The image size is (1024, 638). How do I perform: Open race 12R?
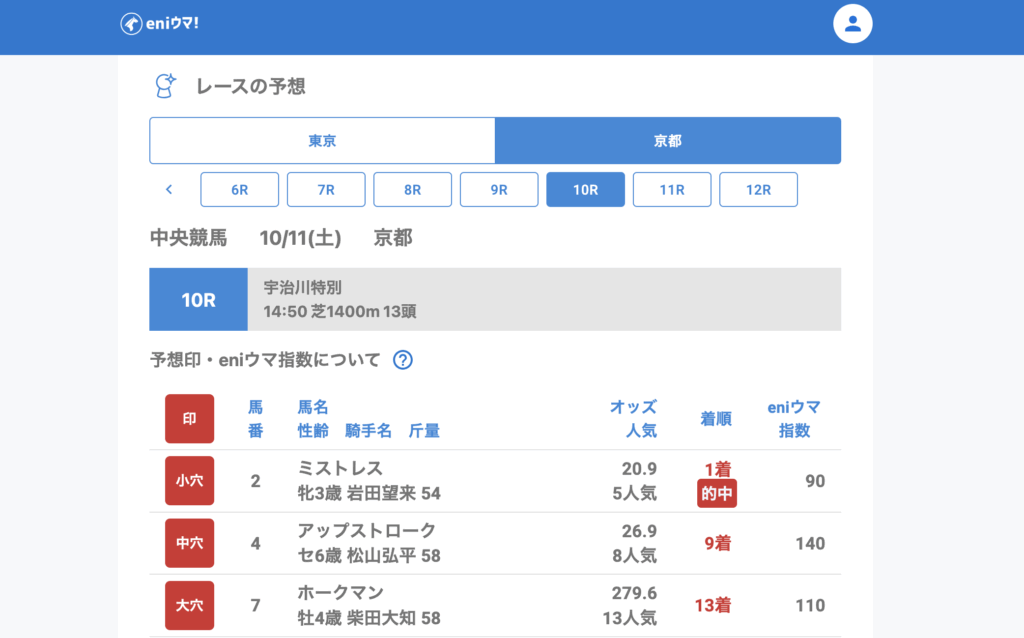coord(758,189)
